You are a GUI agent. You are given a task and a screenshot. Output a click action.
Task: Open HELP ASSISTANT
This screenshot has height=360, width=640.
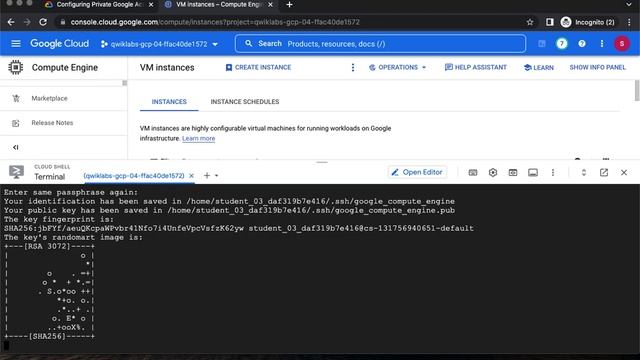[x=476, y=67]
